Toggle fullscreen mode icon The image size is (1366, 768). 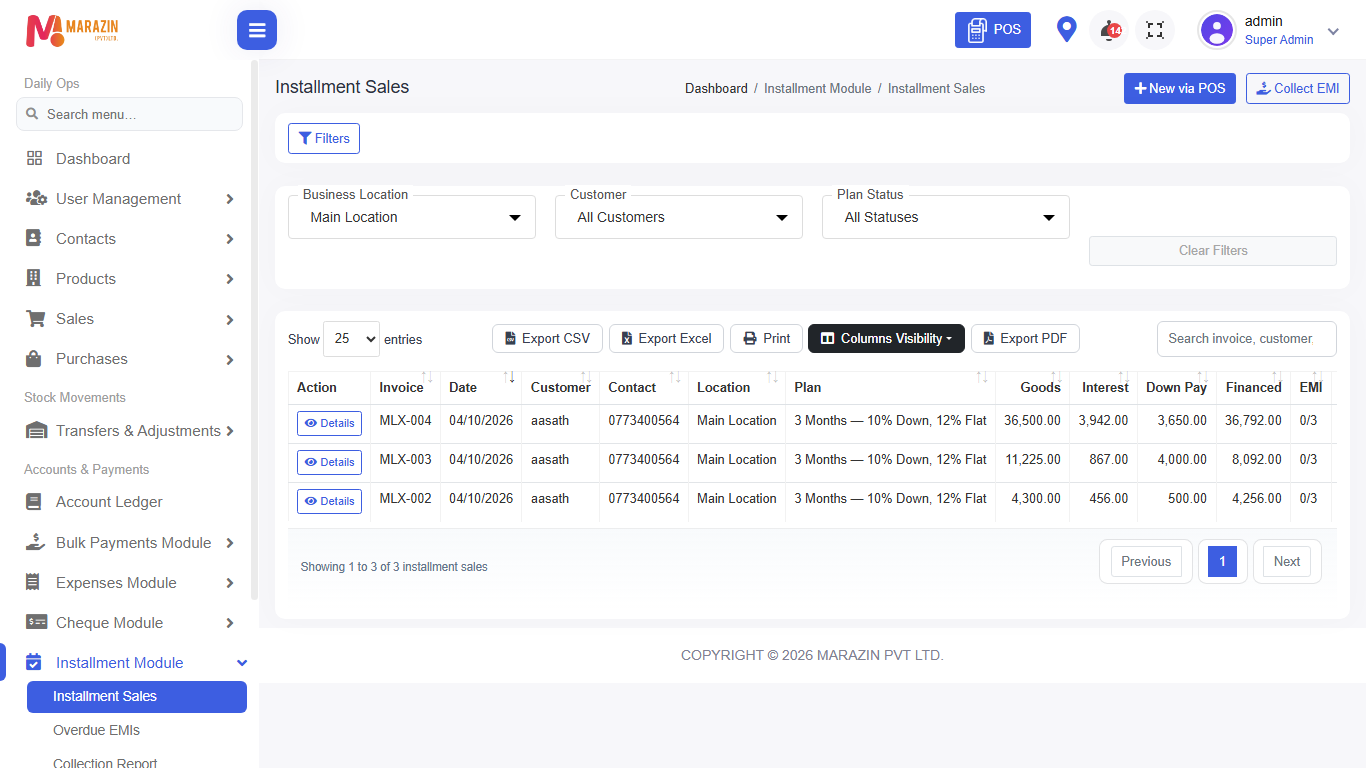[1155, 30]
